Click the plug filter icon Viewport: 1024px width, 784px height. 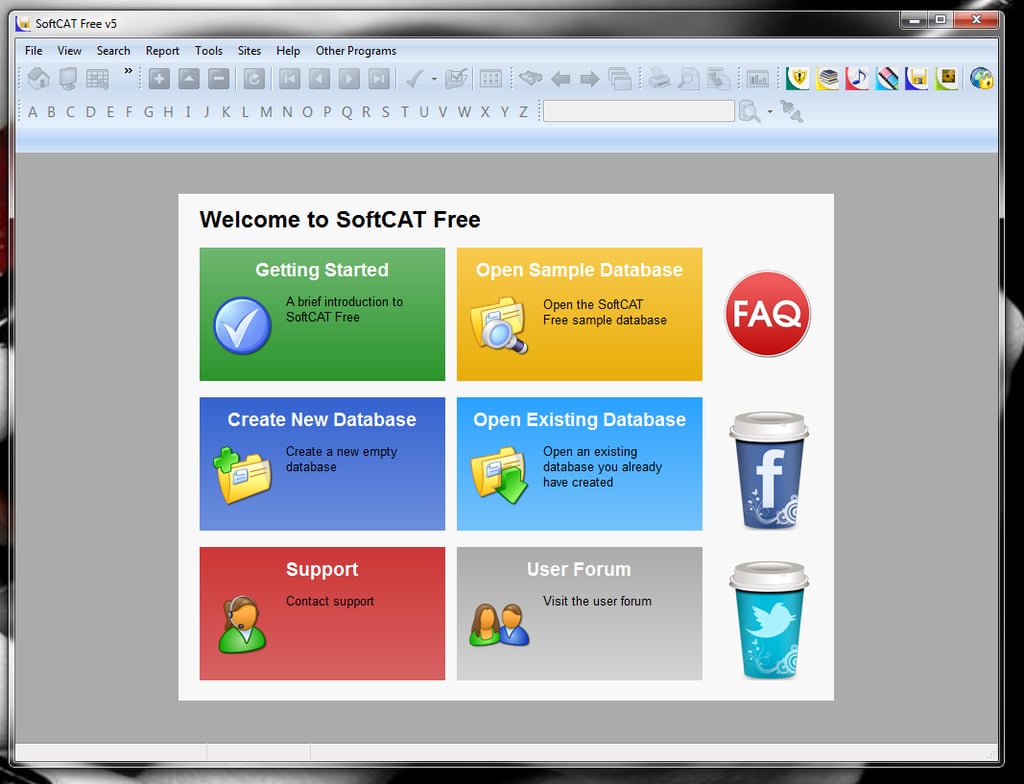pyautogui.click(x=792, y=112)
